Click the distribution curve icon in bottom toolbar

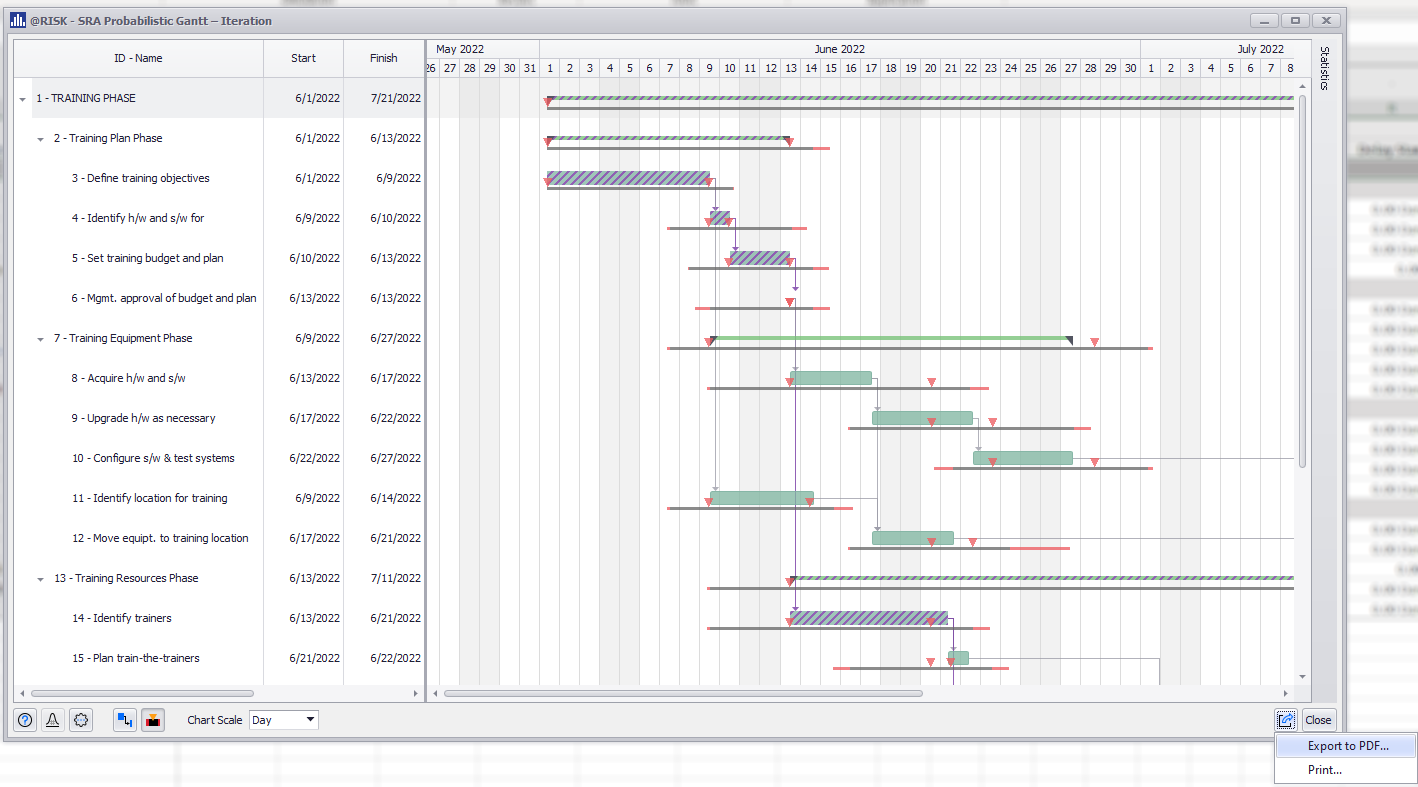[x=53, y=720]
